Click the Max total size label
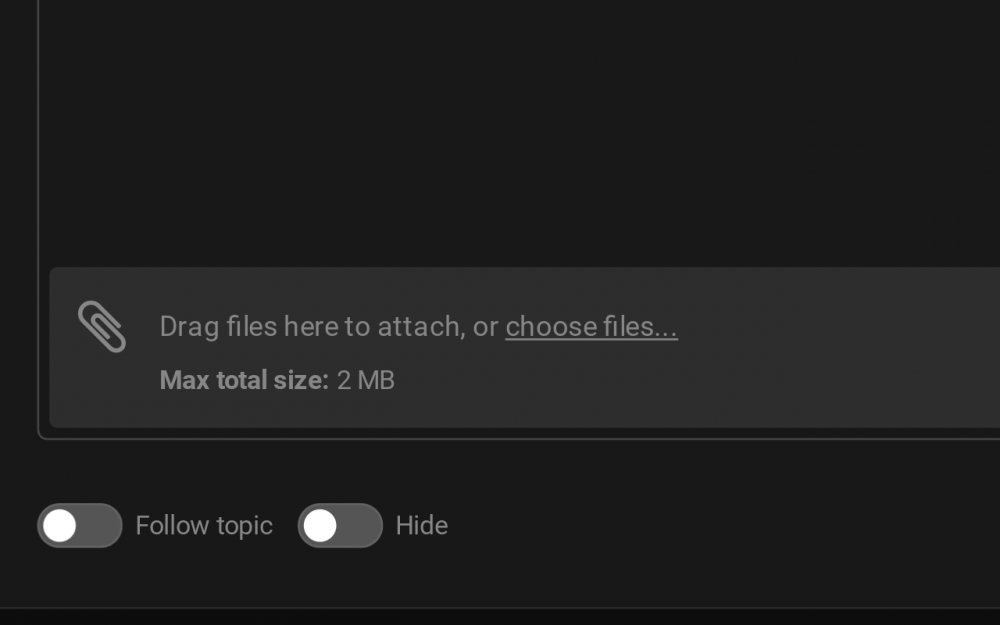The height and width of the screenshot is (625, 1000). coord(244,380)
